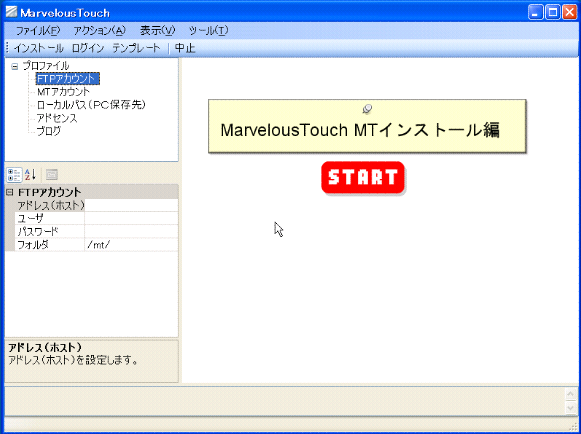
Task: Click the アドレス(ホスト) value field
Action: pyautogui.click(x=131, y=205)
